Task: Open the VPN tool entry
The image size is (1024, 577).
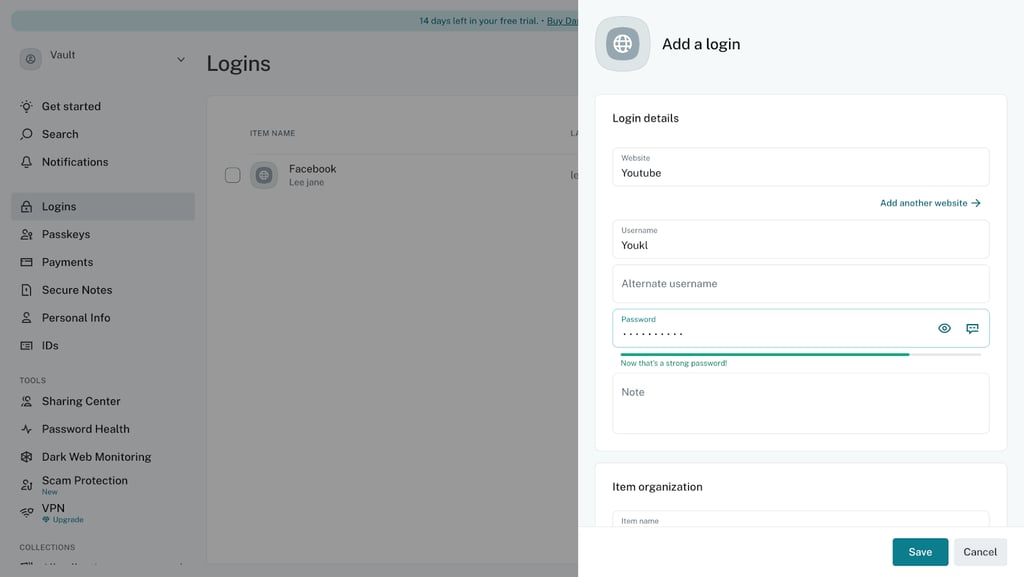Action: (x=103, y=512)
